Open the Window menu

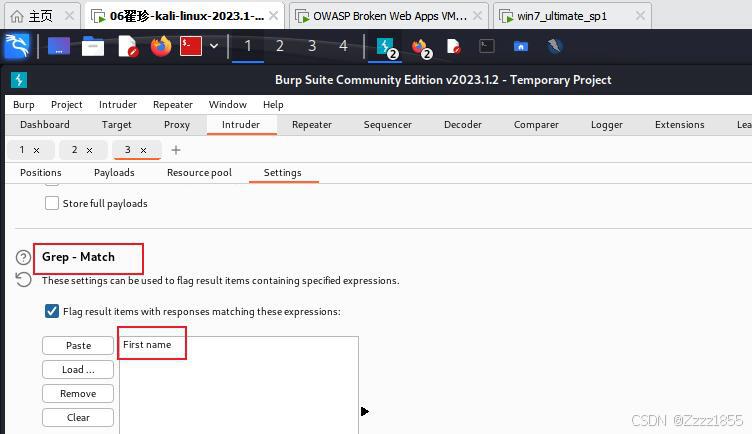tap(227, 105)
